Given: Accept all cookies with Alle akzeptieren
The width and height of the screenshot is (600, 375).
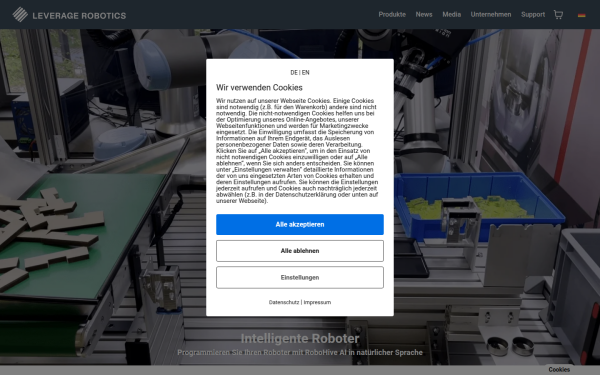Looking at the screenshot, I should (x=300, y=225).
